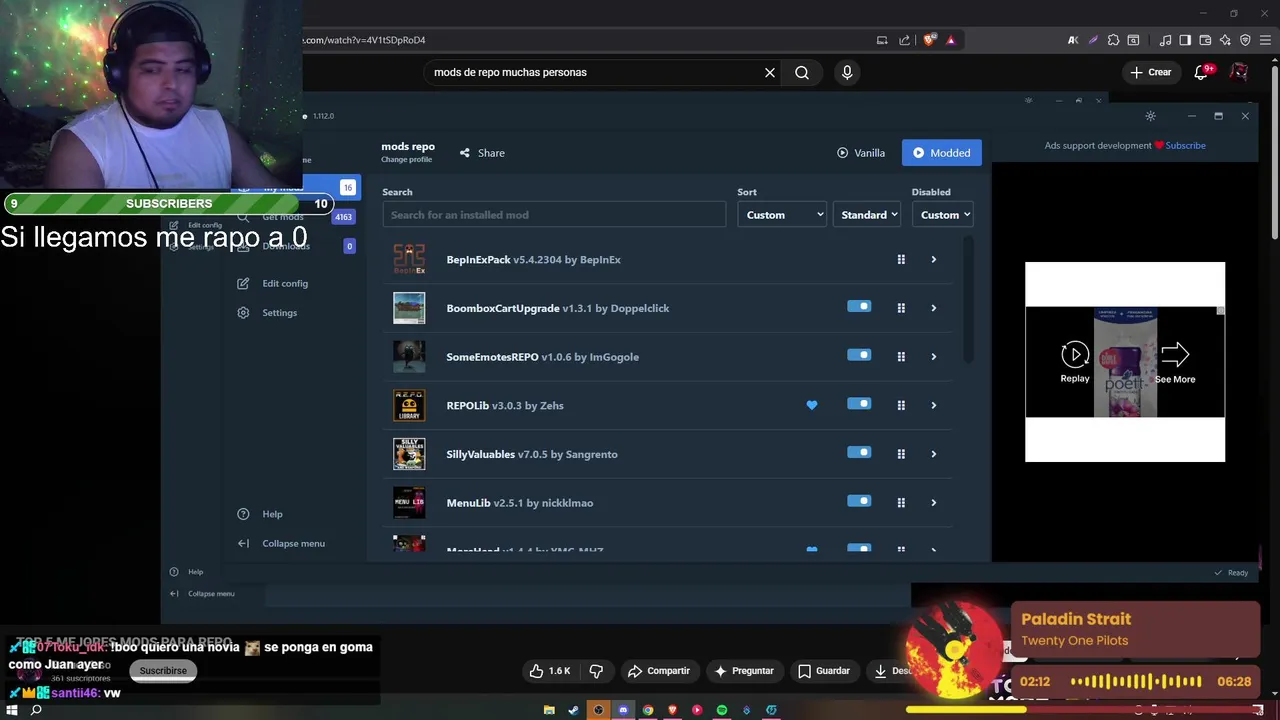Open Downloads in the sidebar
This screenshot has height=720, width=1280.
[286, 246]
